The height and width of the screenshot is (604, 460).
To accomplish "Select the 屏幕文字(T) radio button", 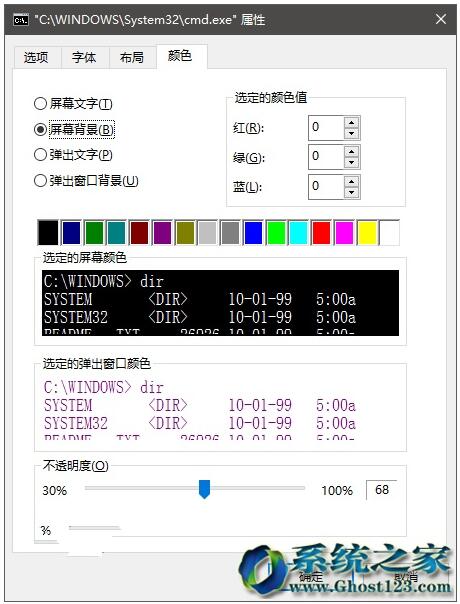I will (73, 104).
